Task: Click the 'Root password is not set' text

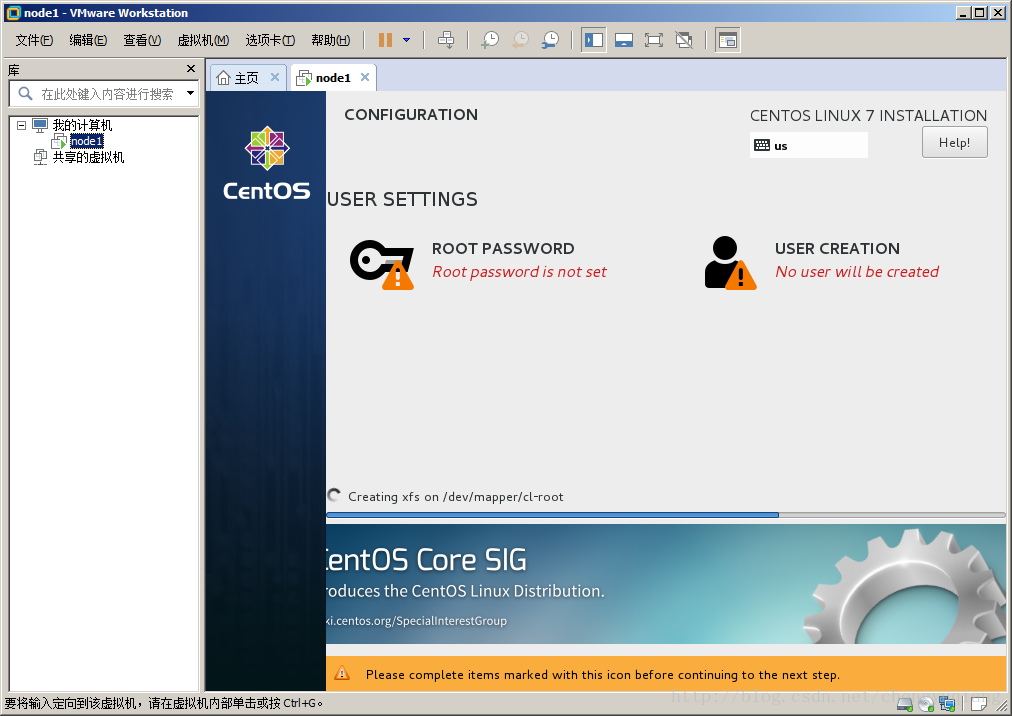Action: tap(519, 272)
